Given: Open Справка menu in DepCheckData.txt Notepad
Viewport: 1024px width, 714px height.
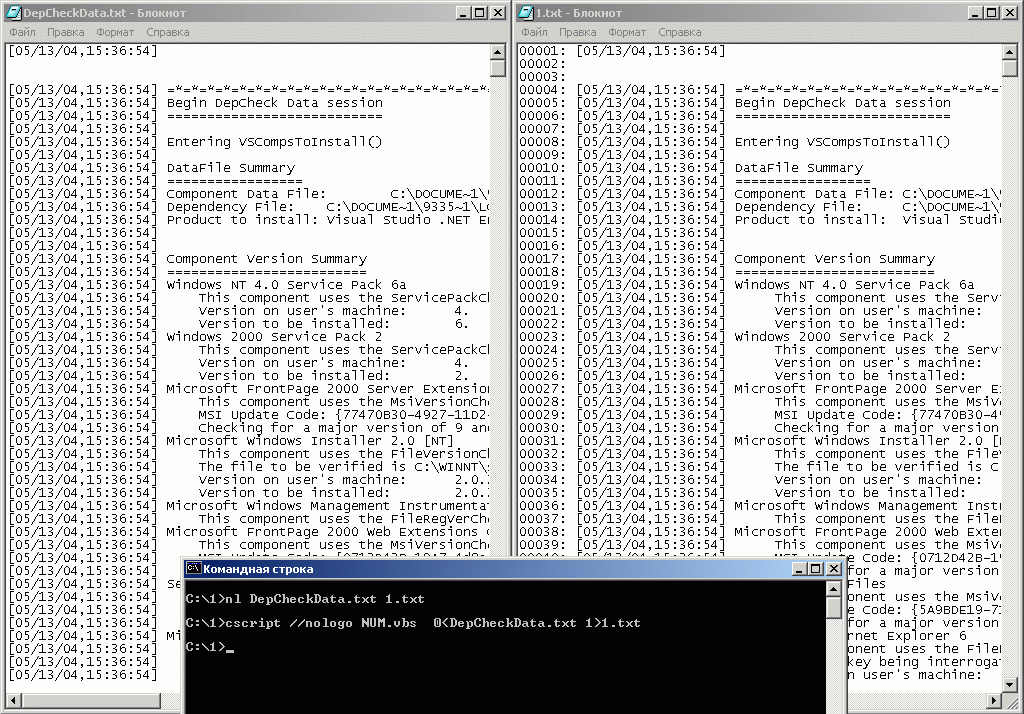Looking at the screenshot, I should (x=168, y=32).
